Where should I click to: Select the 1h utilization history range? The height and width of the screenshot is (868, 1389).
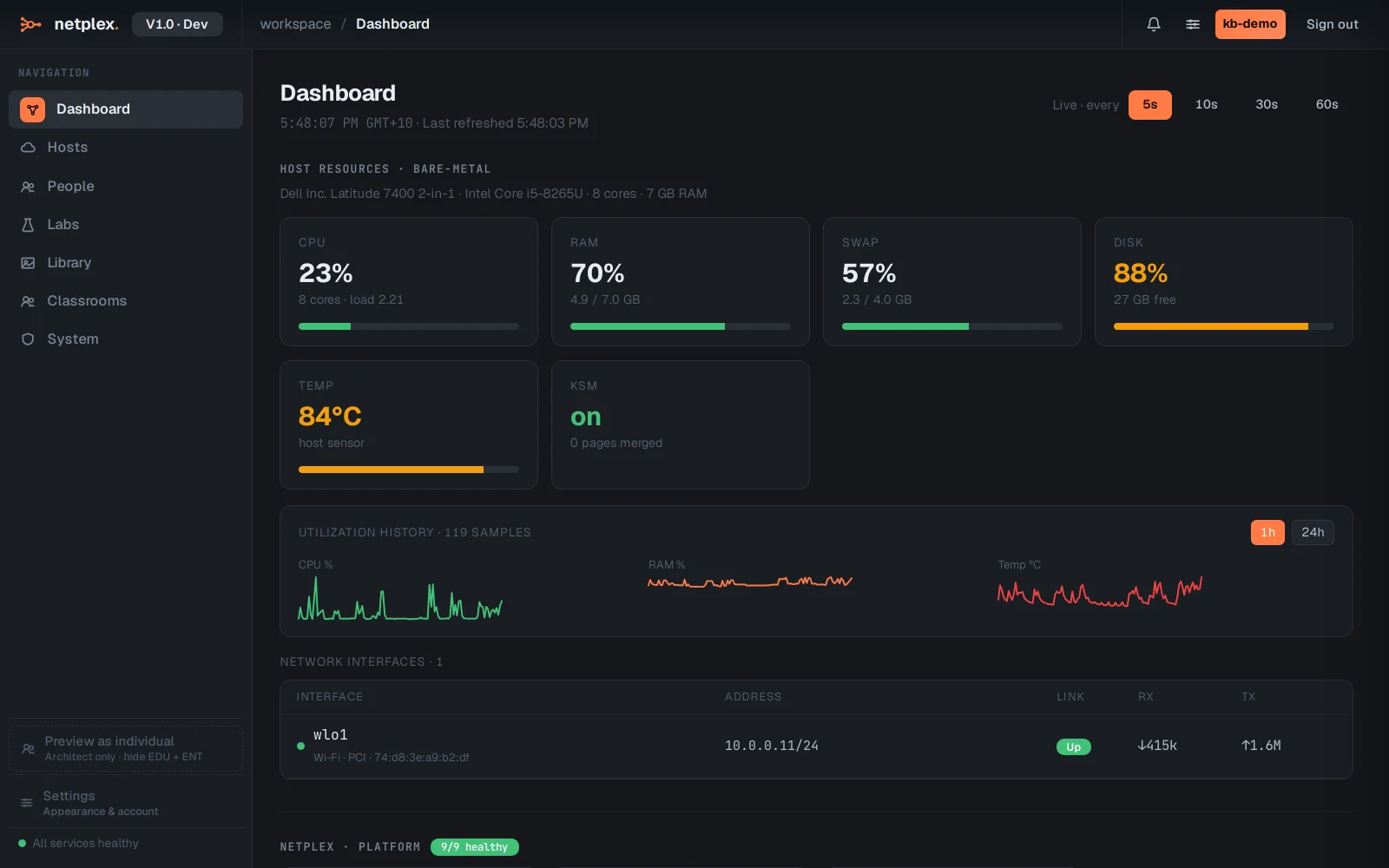1267,532
